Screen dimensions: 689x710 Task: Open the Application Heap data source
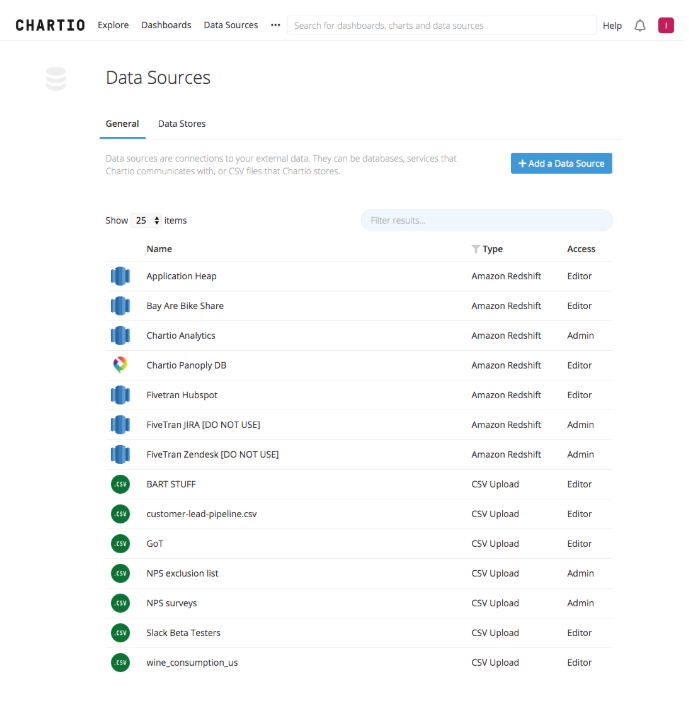pyautogui.click(x=182, y=276)
